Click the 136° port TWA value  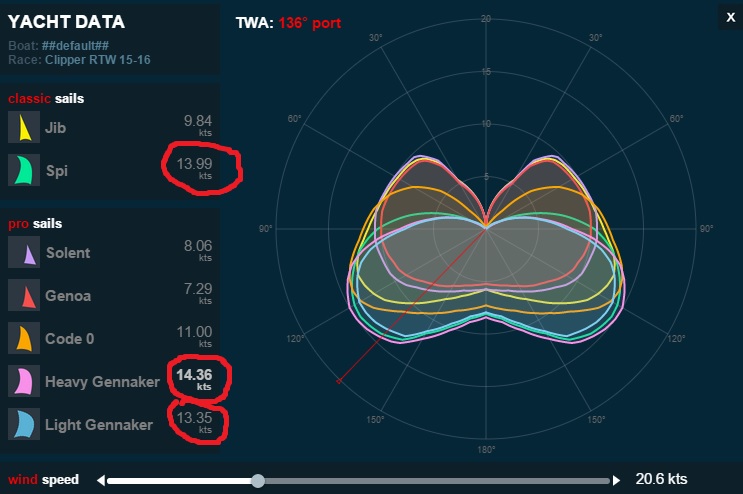[309, 23]
